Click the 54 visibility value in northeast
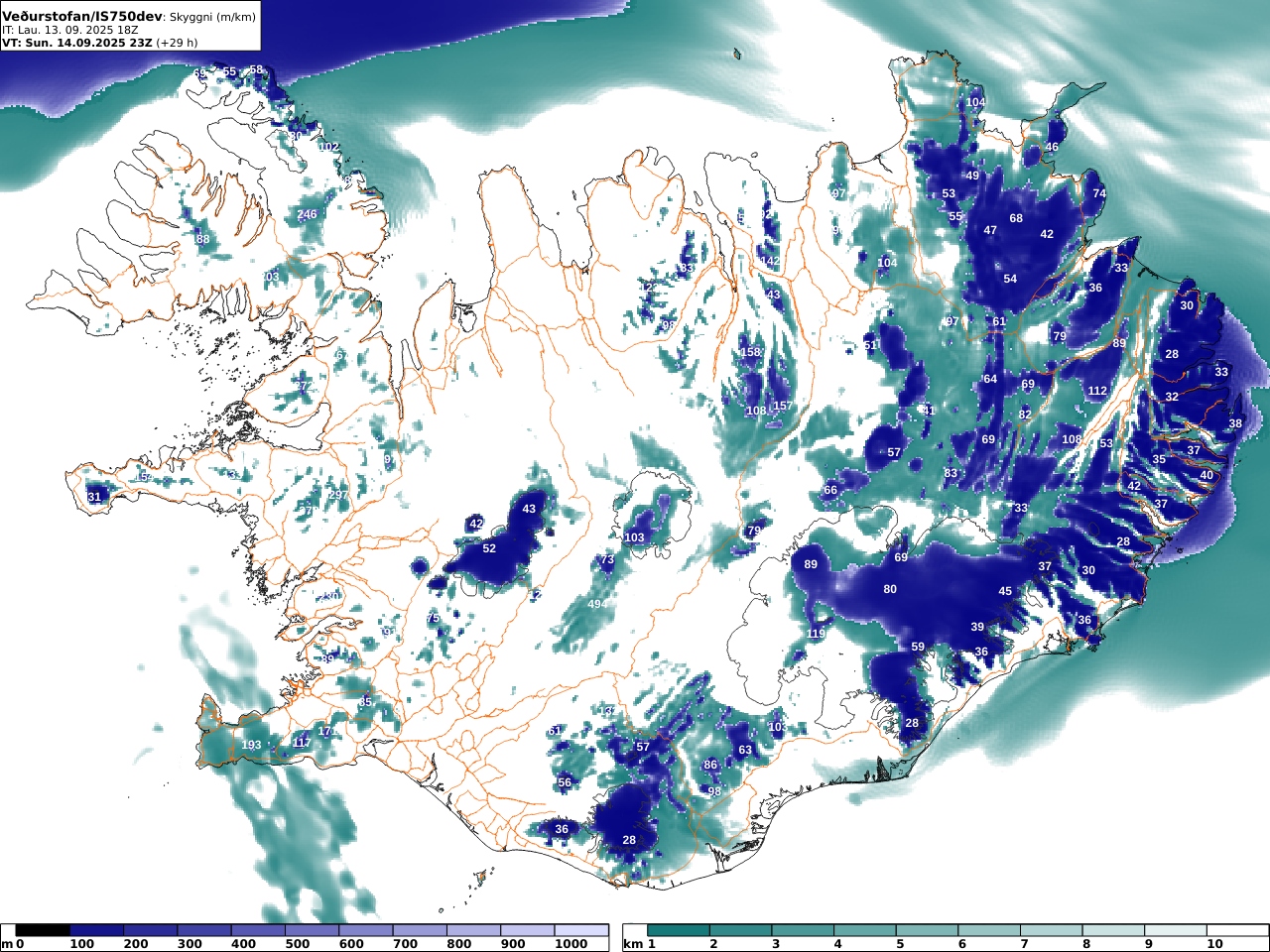This screenshot has height=952, width=1270. [1010, 279]
